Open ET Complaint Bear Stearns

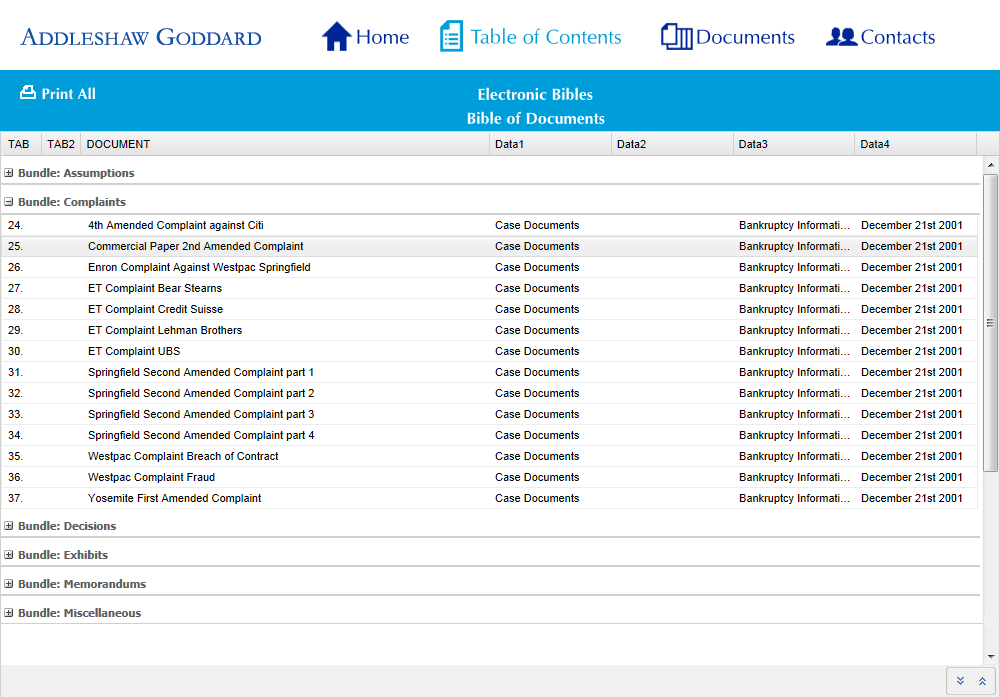tap(155, 288)
